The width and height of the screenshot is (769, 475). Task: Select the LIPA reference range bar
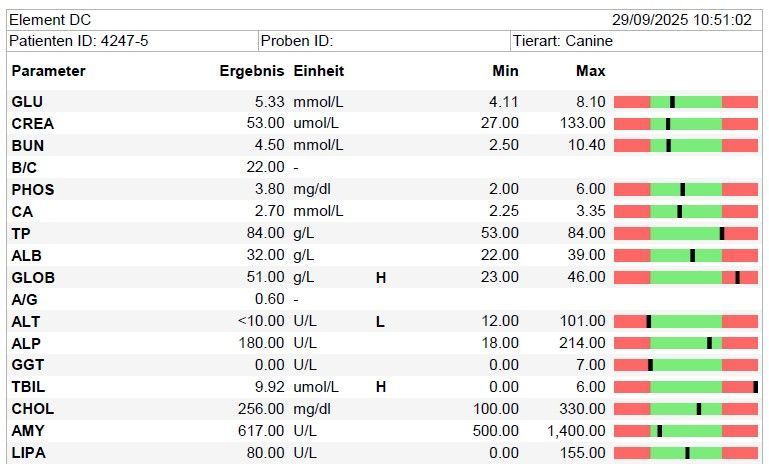pos(685,453)
